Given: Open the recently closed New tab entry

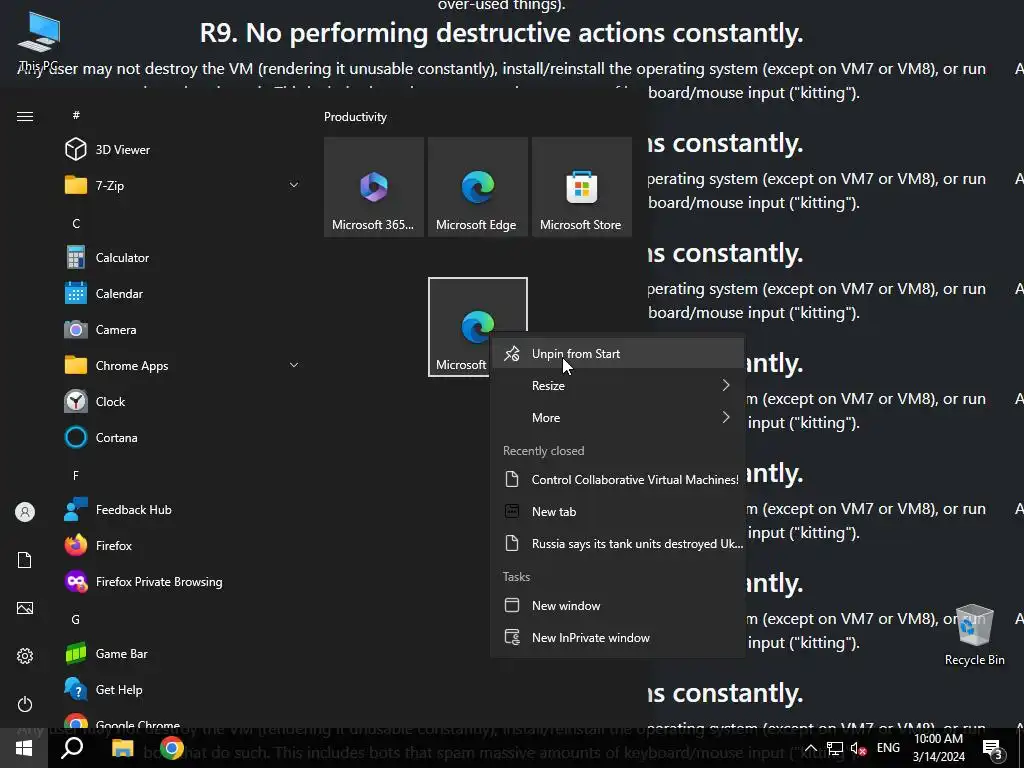Looking at the screenshot, I should coord(617,511).
